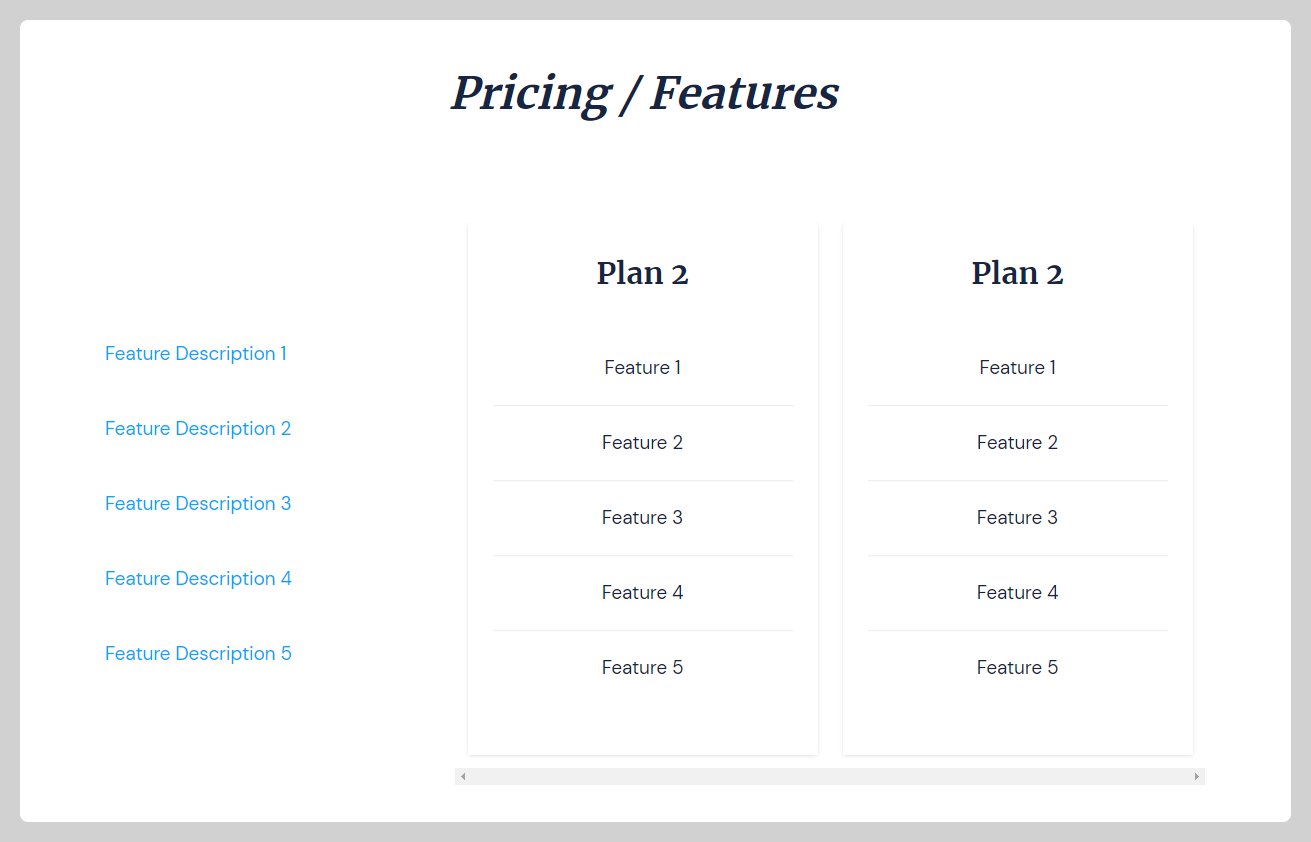Open the Feature Description 2 link

click(x=198, y=428)
